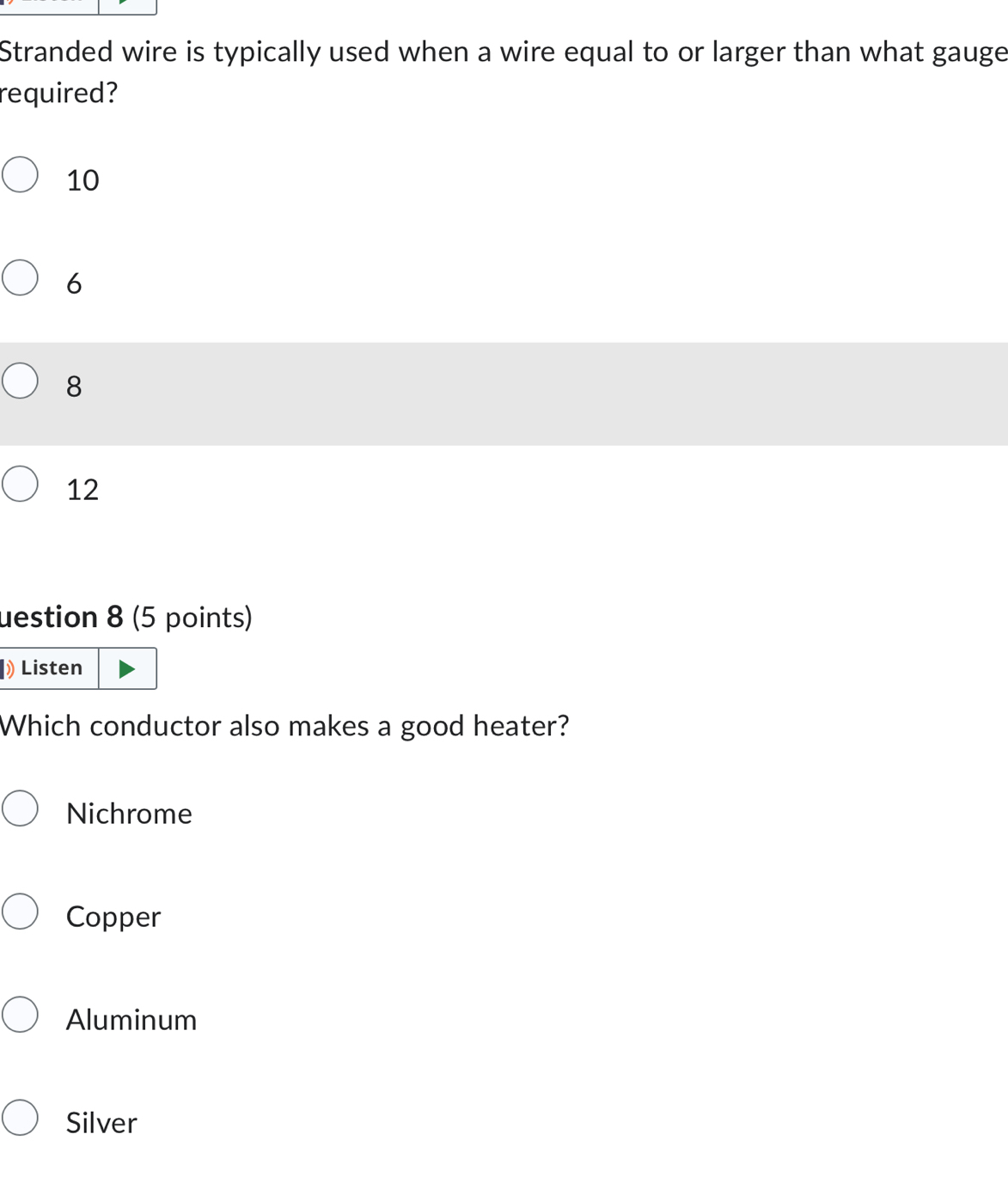
Task: Choose the Copper radio button
Action: [20, 912]
